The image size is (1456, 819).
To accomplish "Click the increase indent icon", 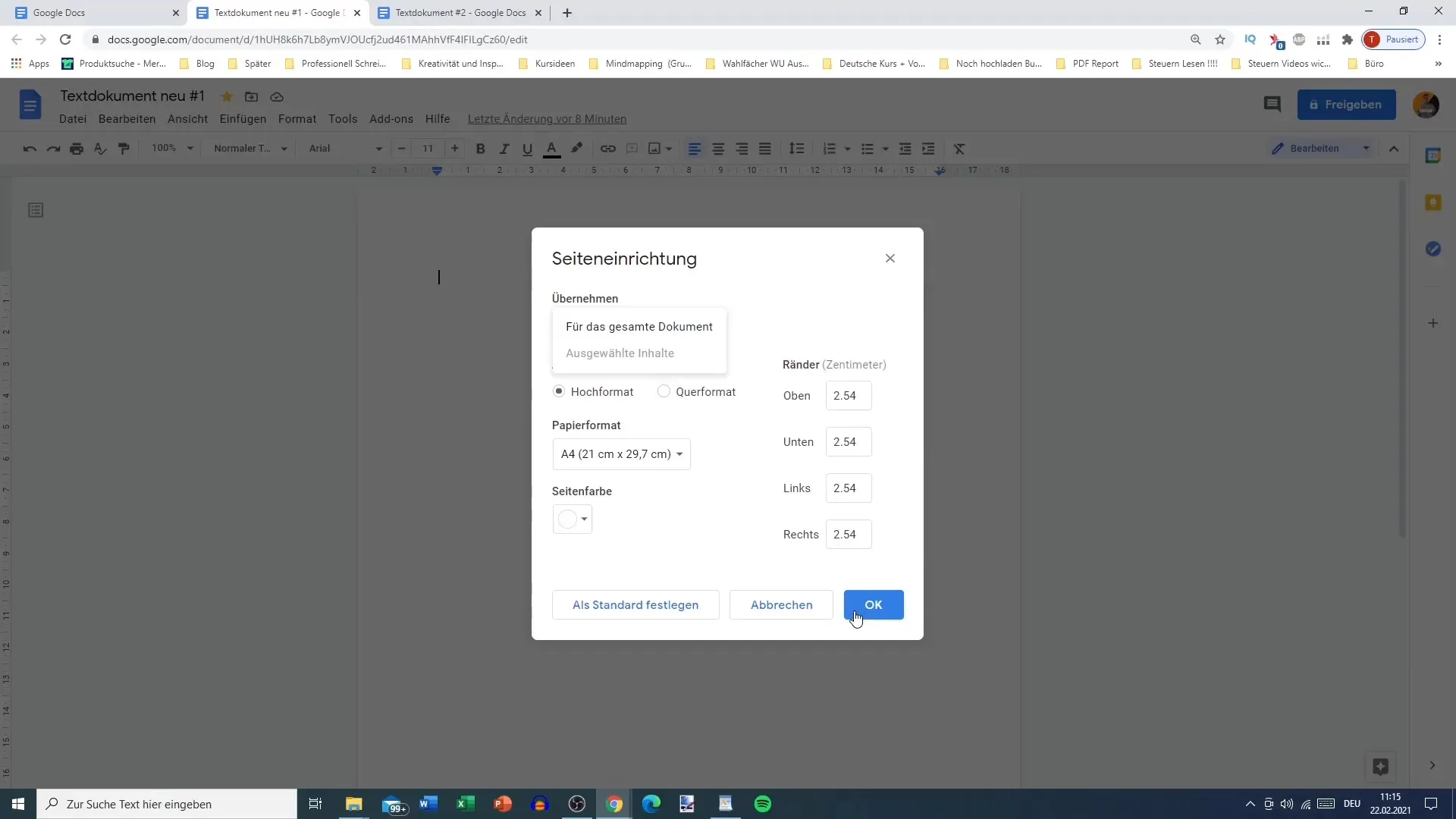I will click(x=928, y=148).
